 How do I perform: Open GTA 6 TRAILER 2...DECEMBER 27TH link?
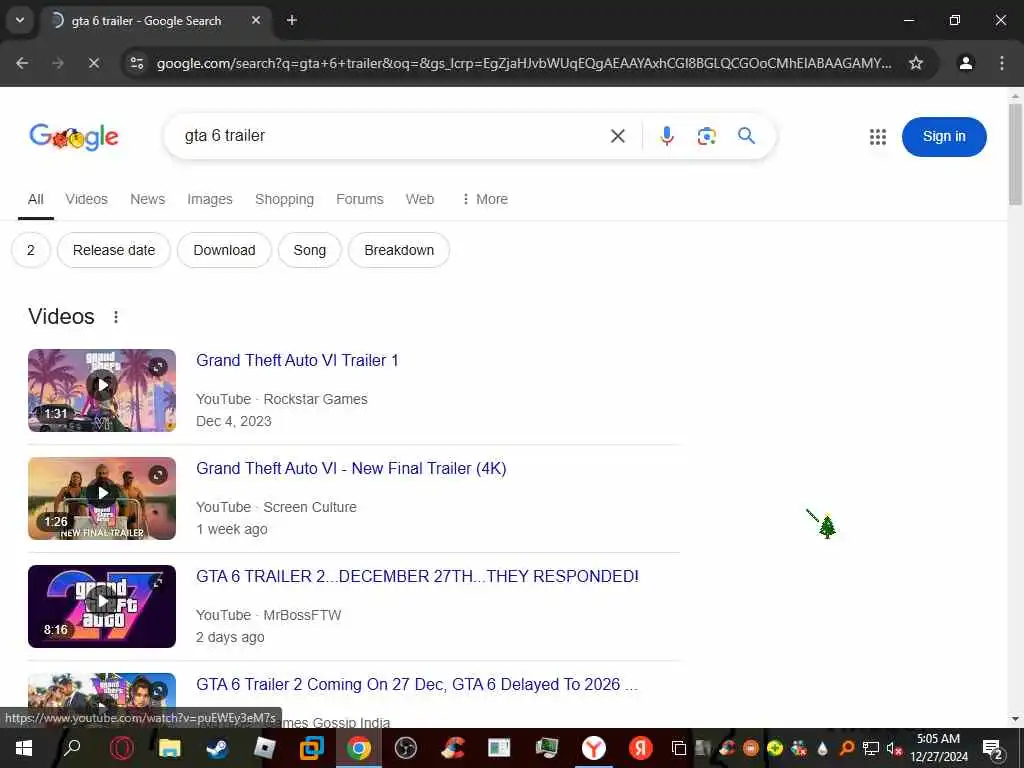(417, 576)
